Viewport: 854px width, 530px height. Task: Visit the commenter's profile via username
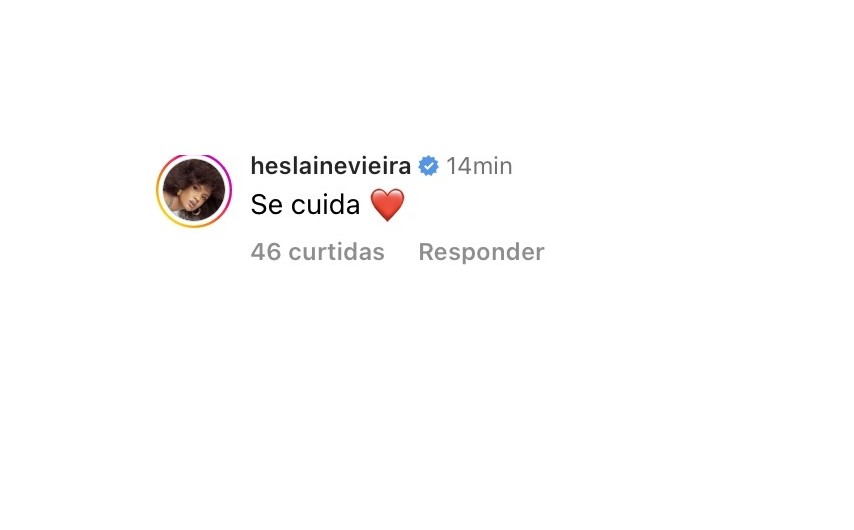(x=331, y=166)
